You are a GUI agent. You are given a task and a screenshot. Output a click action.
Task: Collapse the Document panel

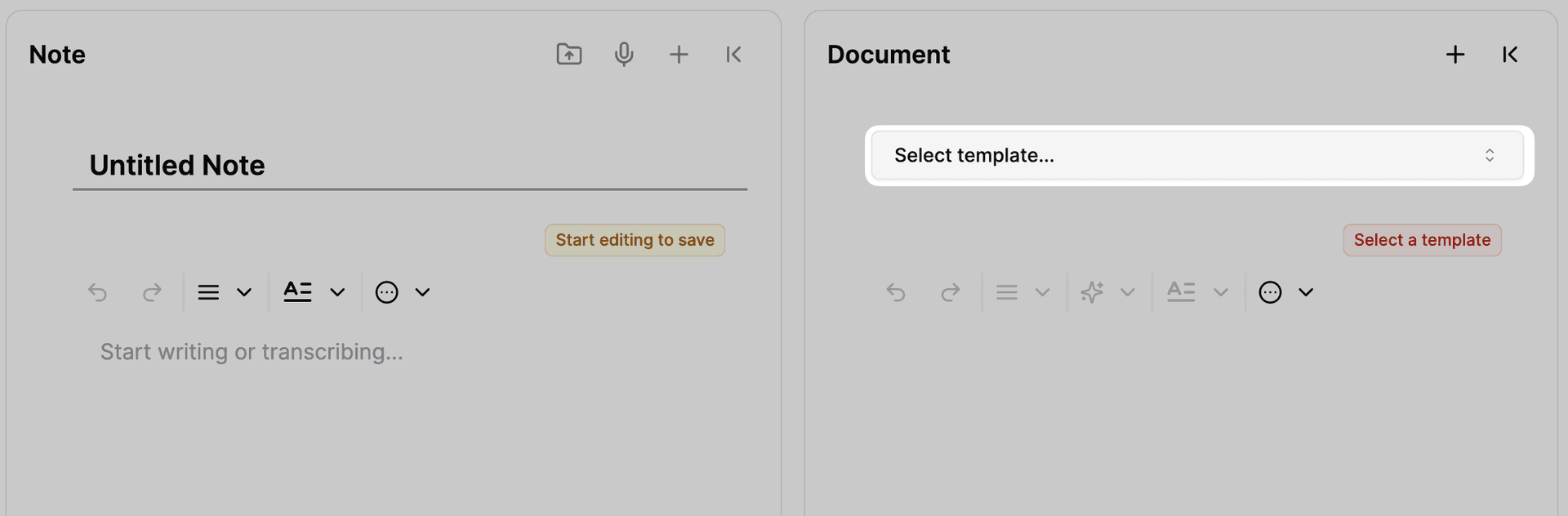point(1510,55)
